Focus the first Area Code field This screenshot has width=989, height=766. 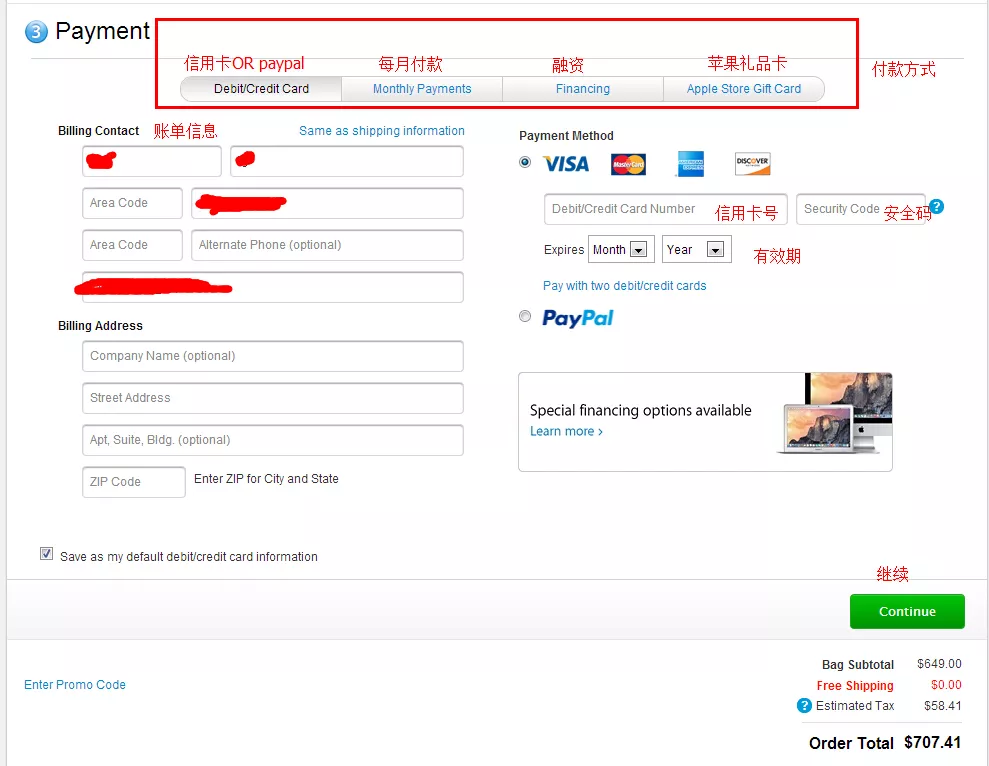(x=132, y=203)
